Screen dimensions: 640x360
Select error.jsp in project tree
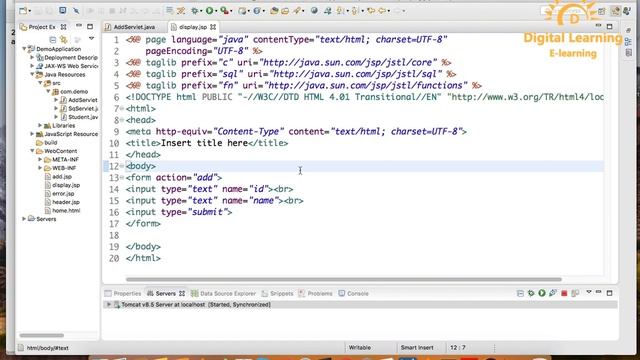[59, 193]
